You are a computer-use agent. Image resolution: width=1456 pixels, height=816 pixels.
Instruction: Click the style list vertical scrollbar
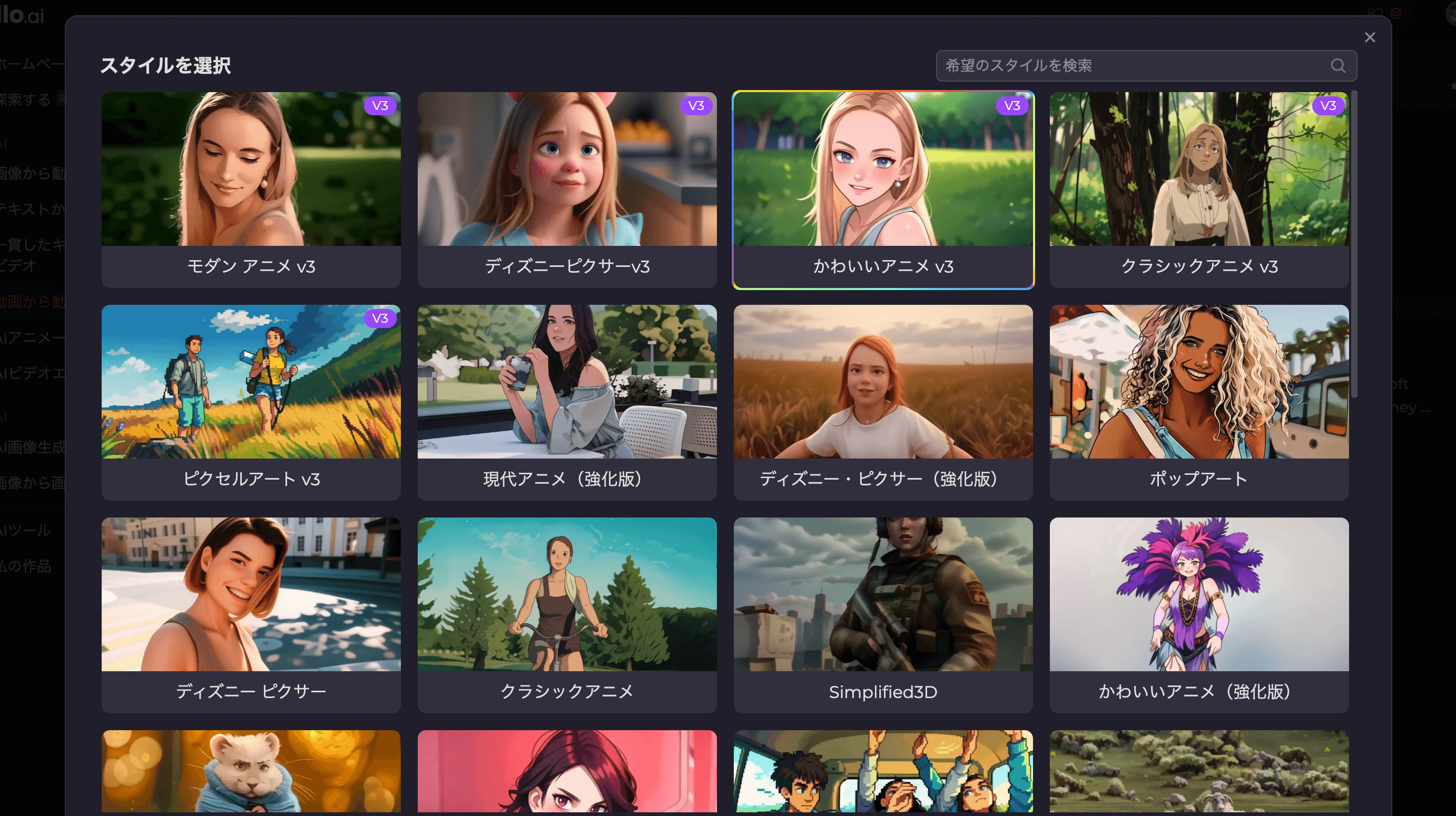1354,243
